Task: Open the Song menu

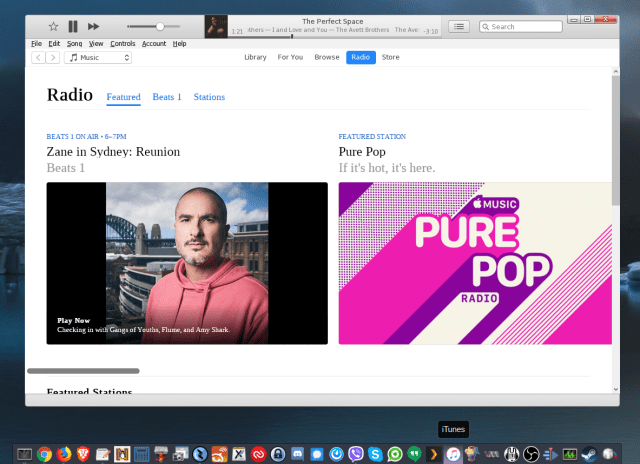Action: coord(74,44)
